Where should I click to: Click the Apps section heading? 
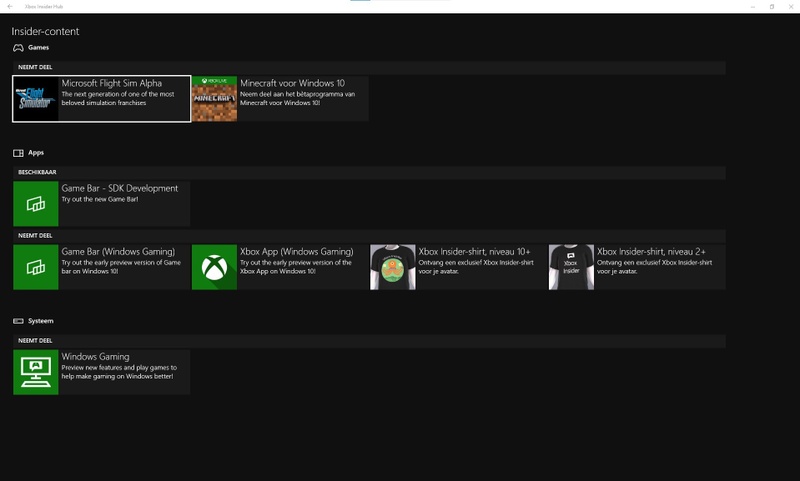[36, 153]
